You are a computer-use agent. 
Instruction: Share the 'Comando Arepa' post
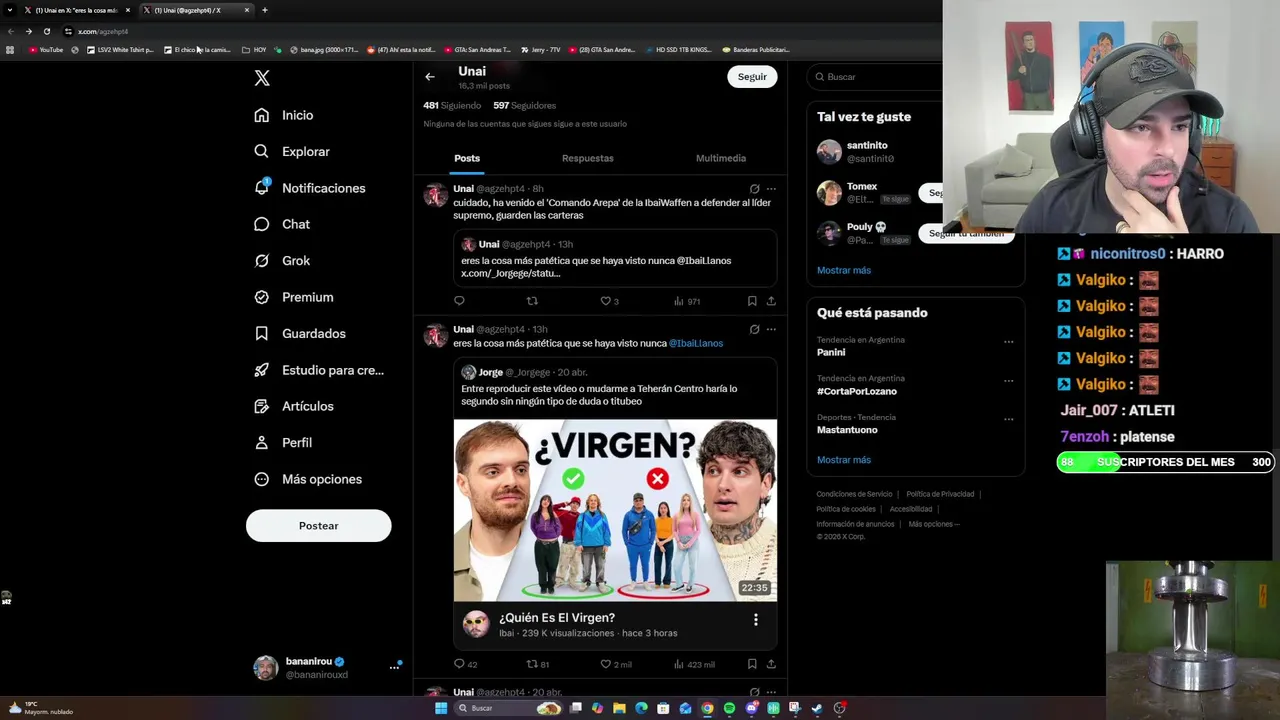[x=771, y=301]
